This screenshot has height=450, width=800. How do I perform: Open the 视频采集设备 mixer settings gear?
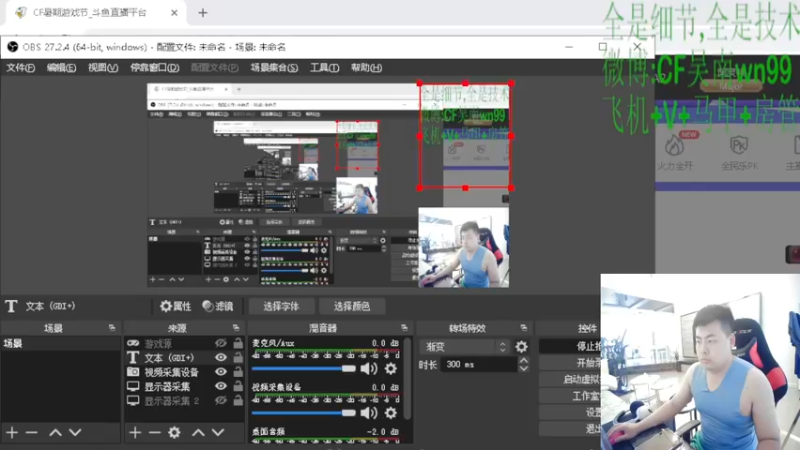click(391, 413)
